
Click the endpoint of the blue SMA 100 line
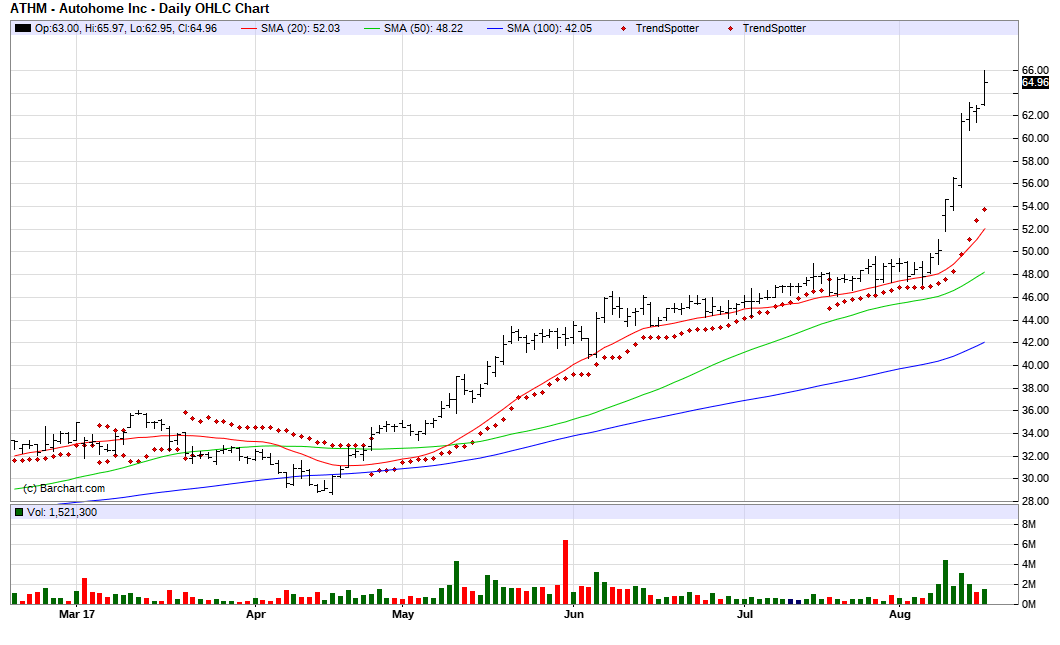pyautogui.click(x=984, y=342)
